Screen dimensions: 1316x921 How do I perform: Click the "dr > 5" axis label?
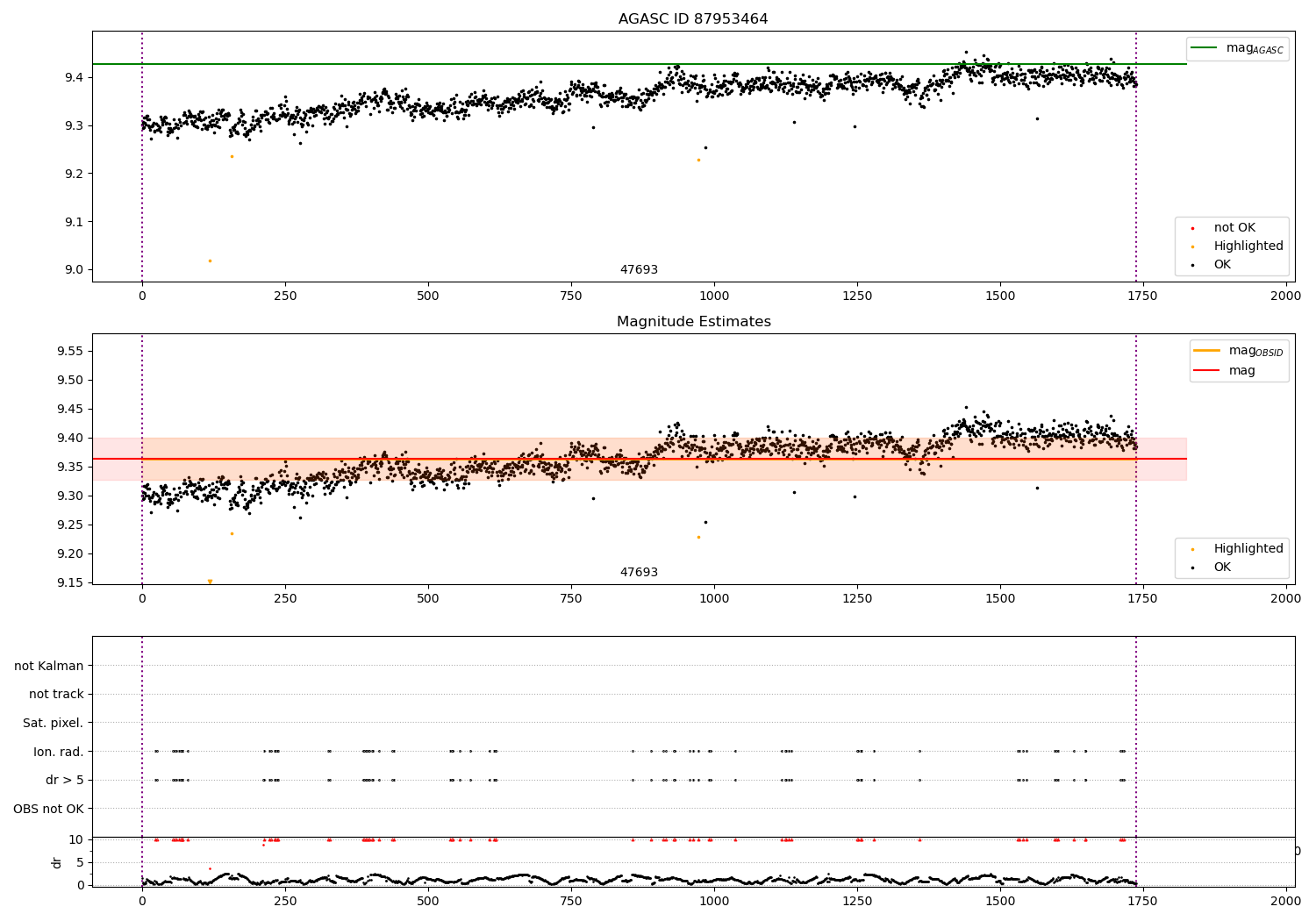(x=65, y=781)
